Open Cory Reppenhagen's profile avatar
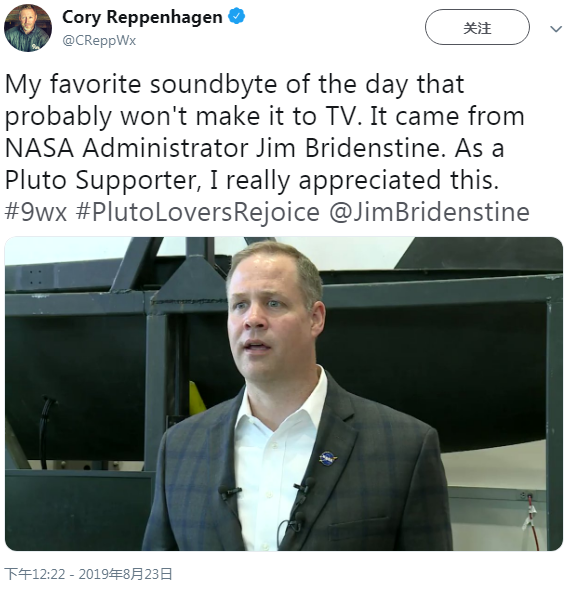 [28, 28]
